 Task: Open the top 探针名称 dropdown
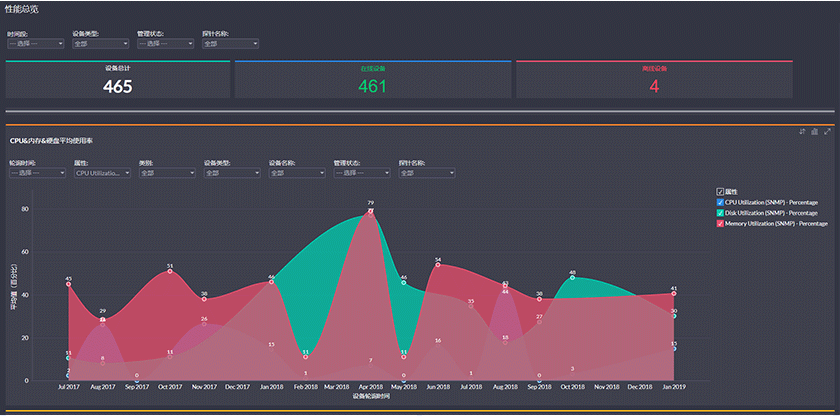(x=230, y=44)
